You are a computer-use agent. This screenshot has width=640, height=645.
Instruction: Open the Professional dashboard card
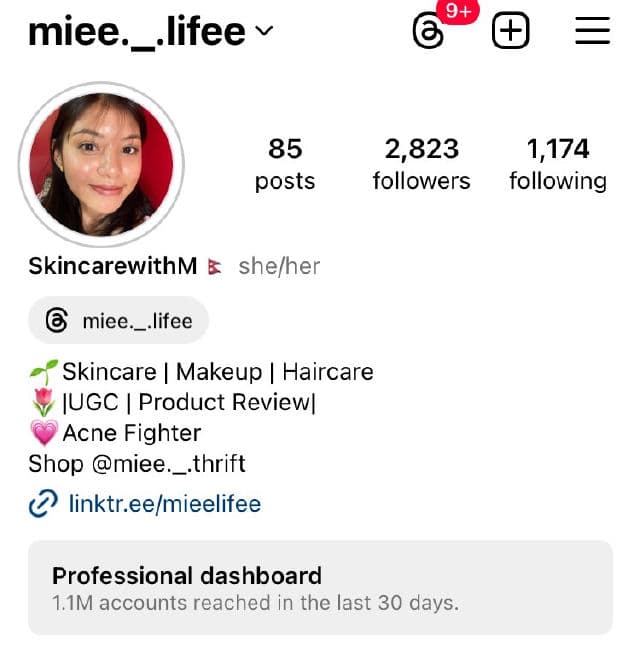pos(320,588)
